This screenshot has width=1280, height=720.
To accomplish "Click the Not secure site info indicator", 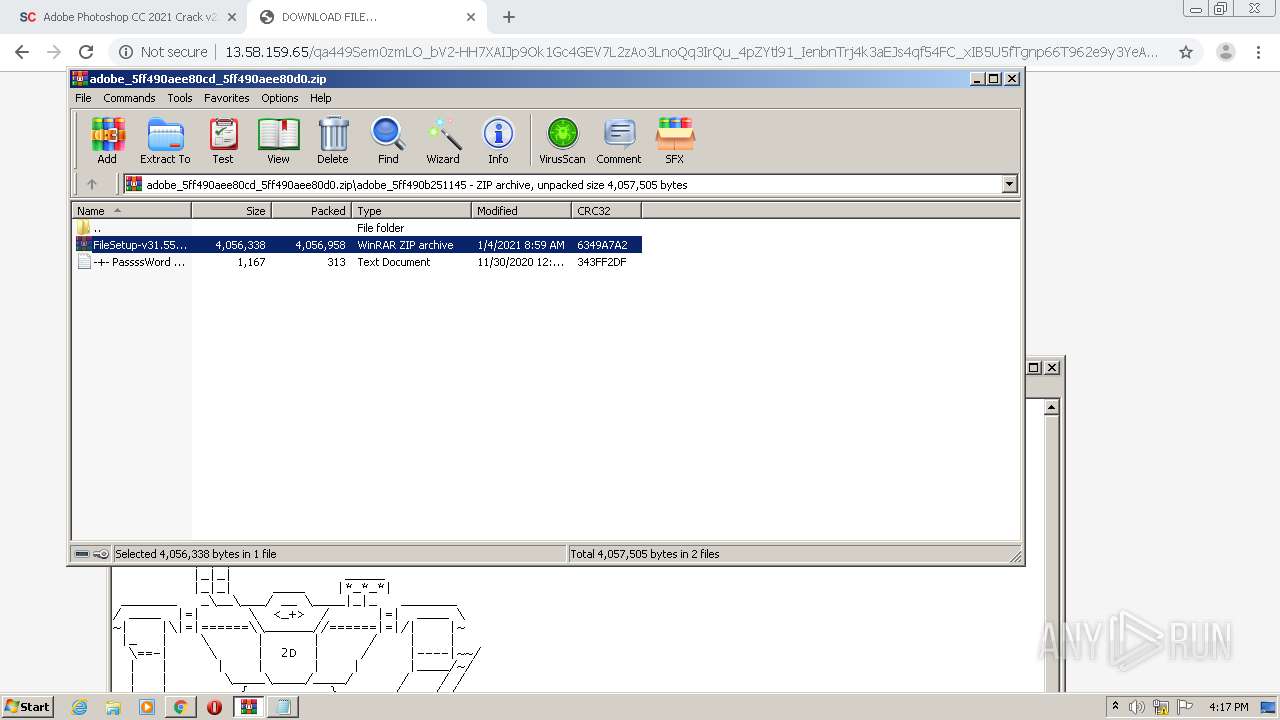I will (x=163, y=52).
